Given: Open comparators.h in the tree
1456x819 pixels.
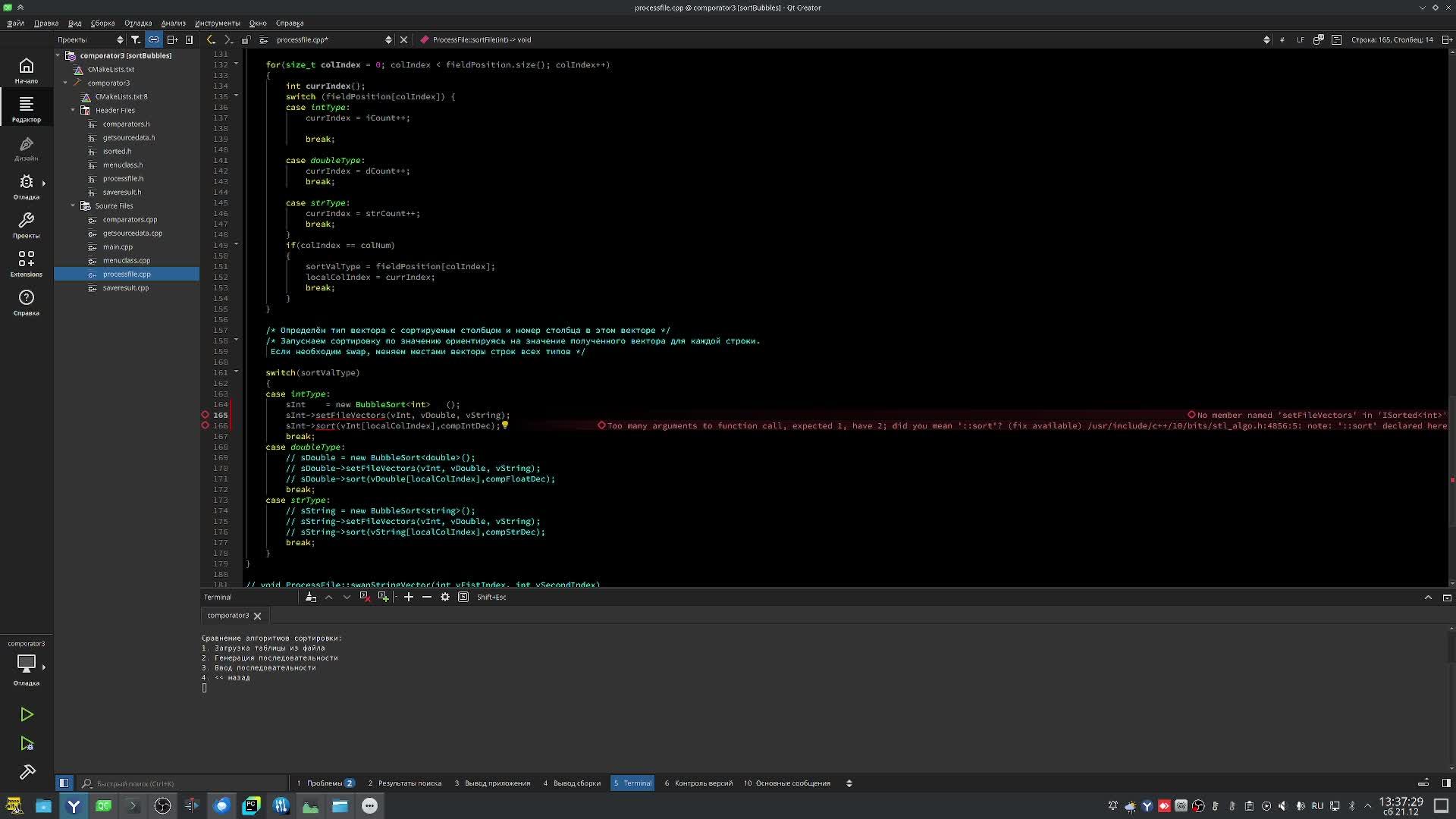Looking at the screenshot, I should tap(126, 124).
